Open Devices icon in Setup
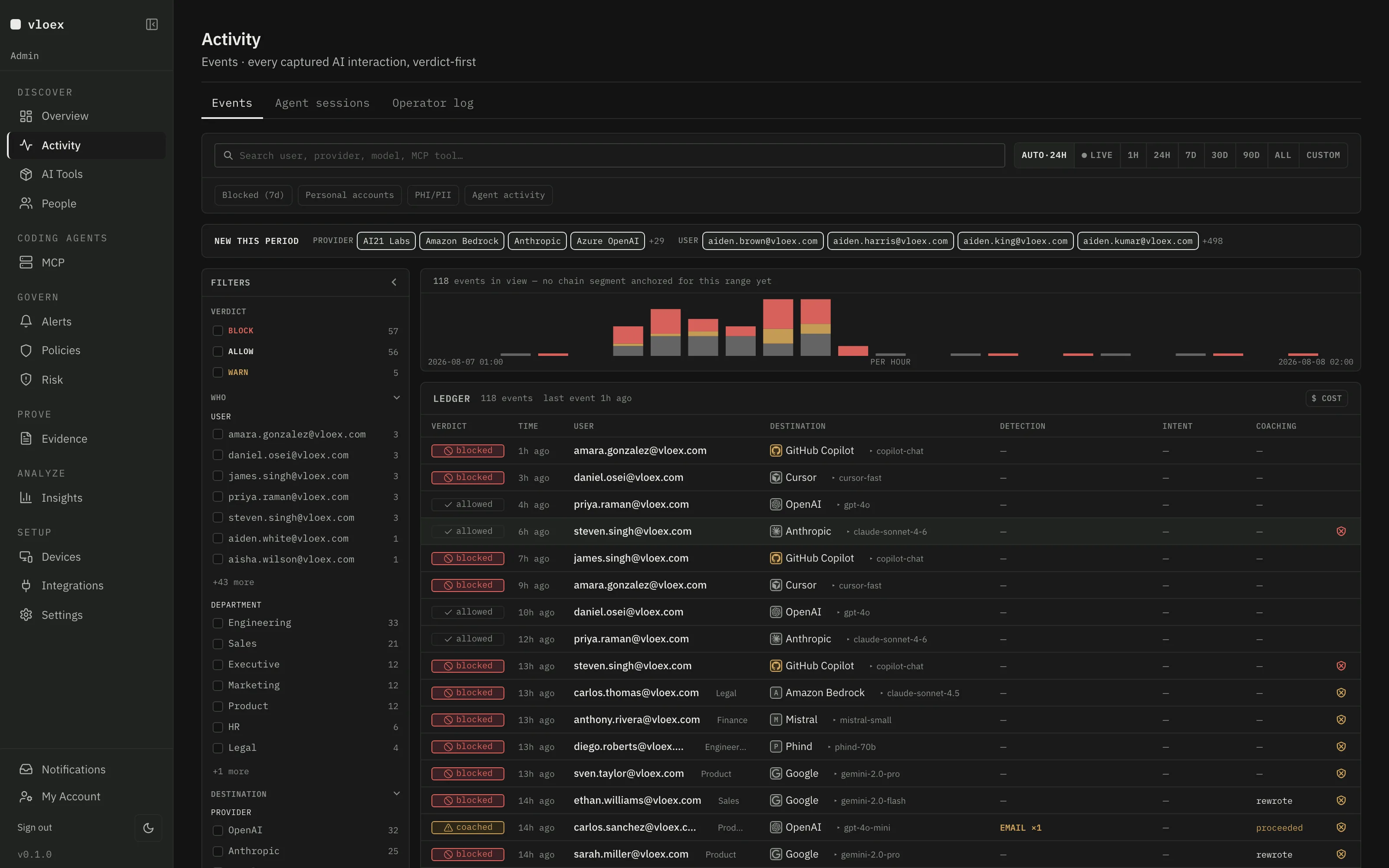This screenshot has height=868, width=1389. pos(26,557)
